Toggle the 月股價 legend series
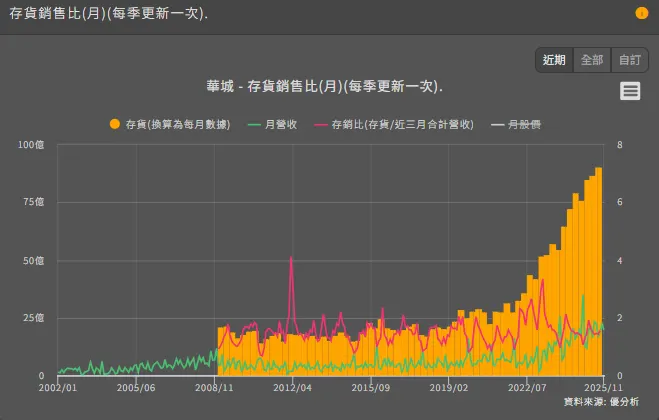The width and height of the screenshot is (659, 420). [516, 124]
